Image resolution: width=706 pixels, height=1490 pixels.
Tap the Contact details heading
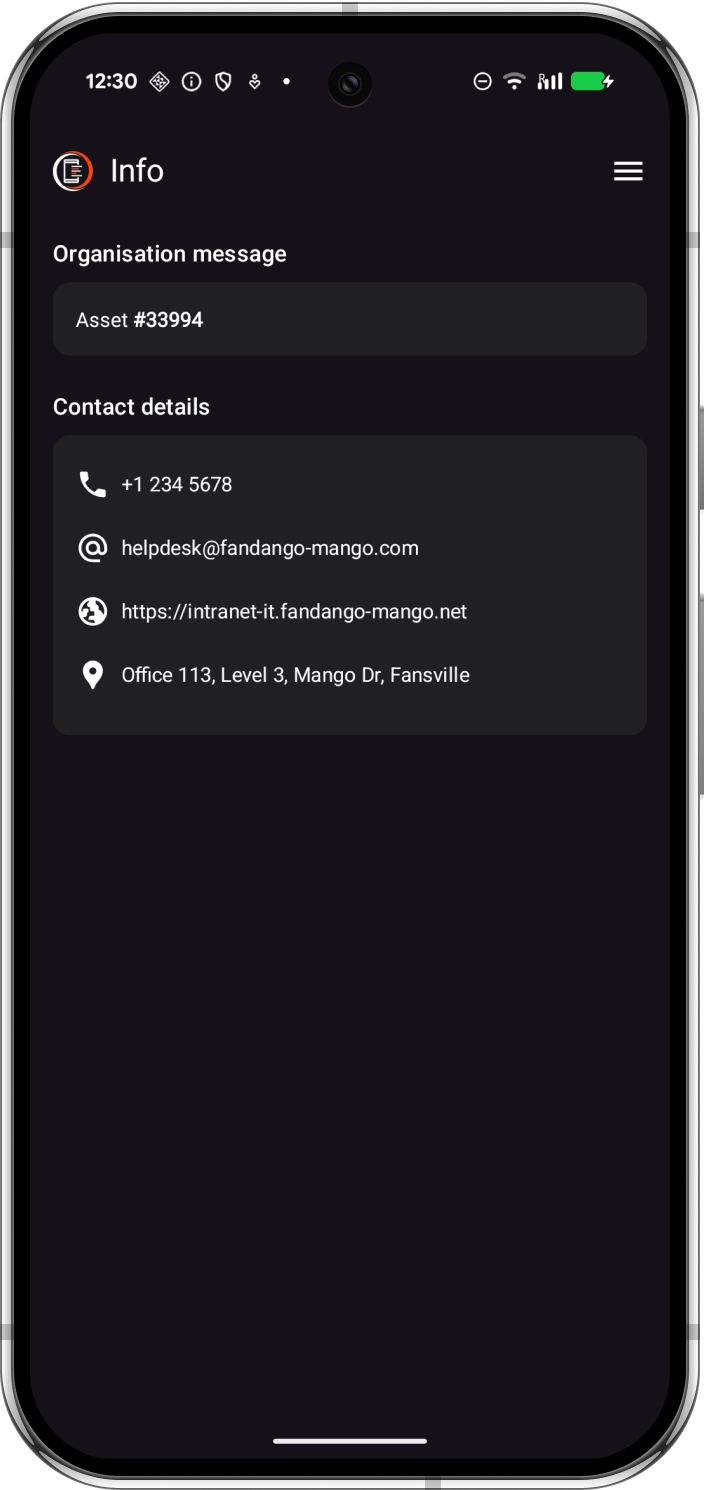pyautogui.click(x=131, y=407)
